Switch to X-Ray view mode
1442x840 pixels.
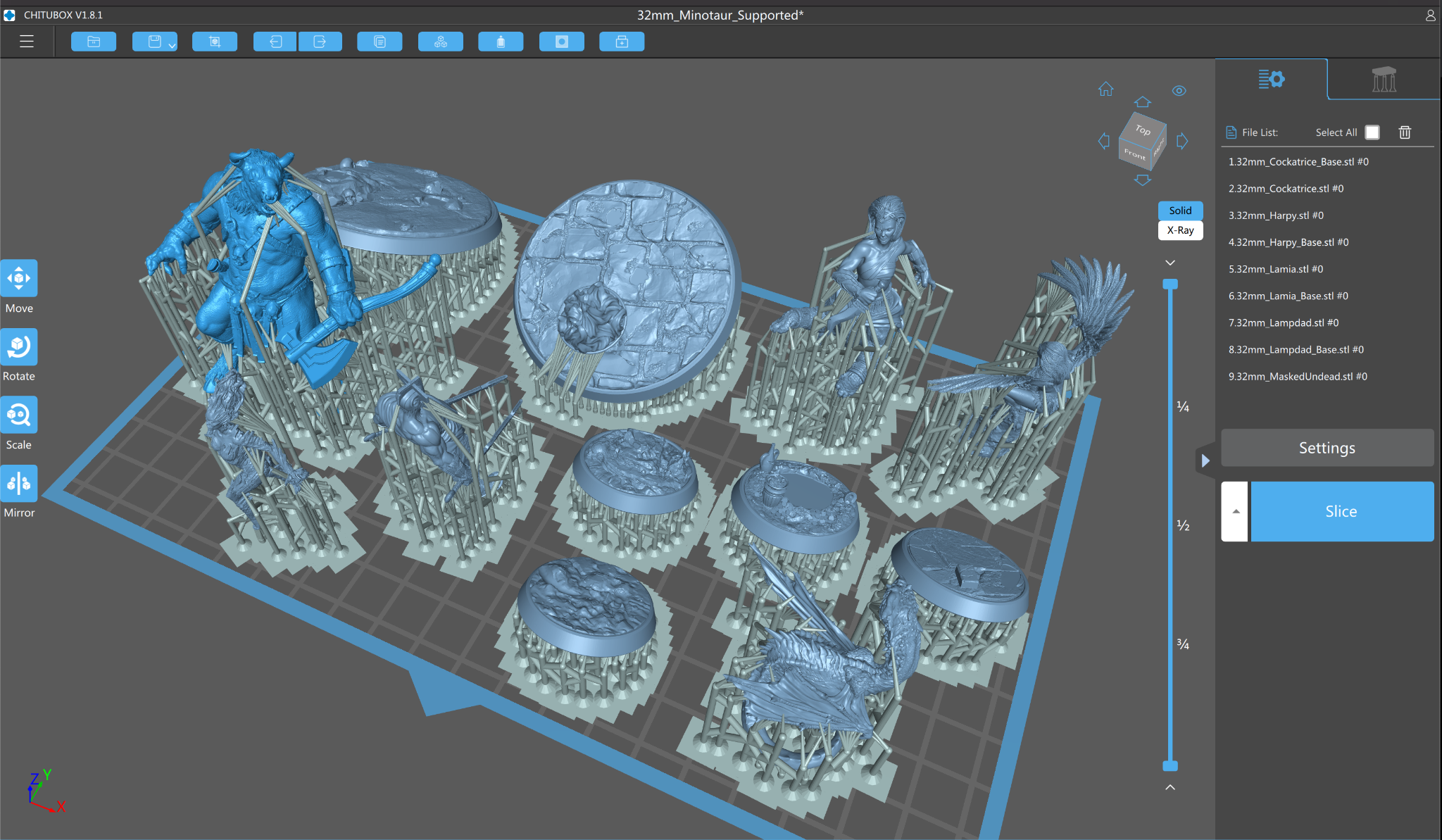pos(1180,230)
